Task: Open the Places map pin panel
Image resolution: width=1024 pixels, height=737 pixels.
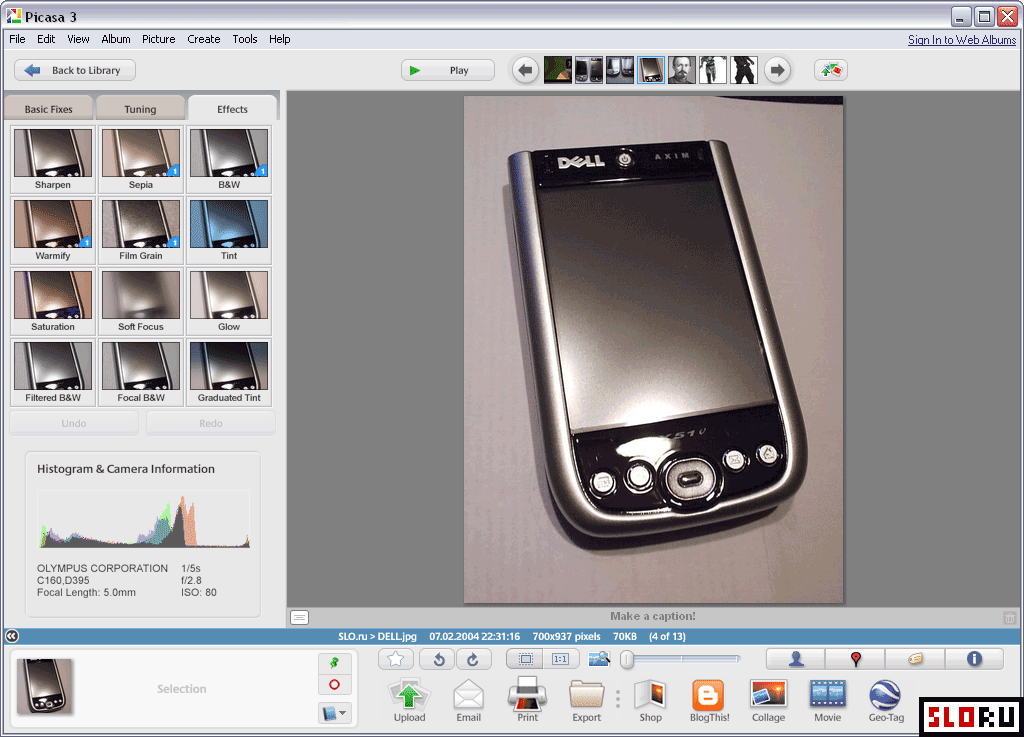Action: [856, 659]
